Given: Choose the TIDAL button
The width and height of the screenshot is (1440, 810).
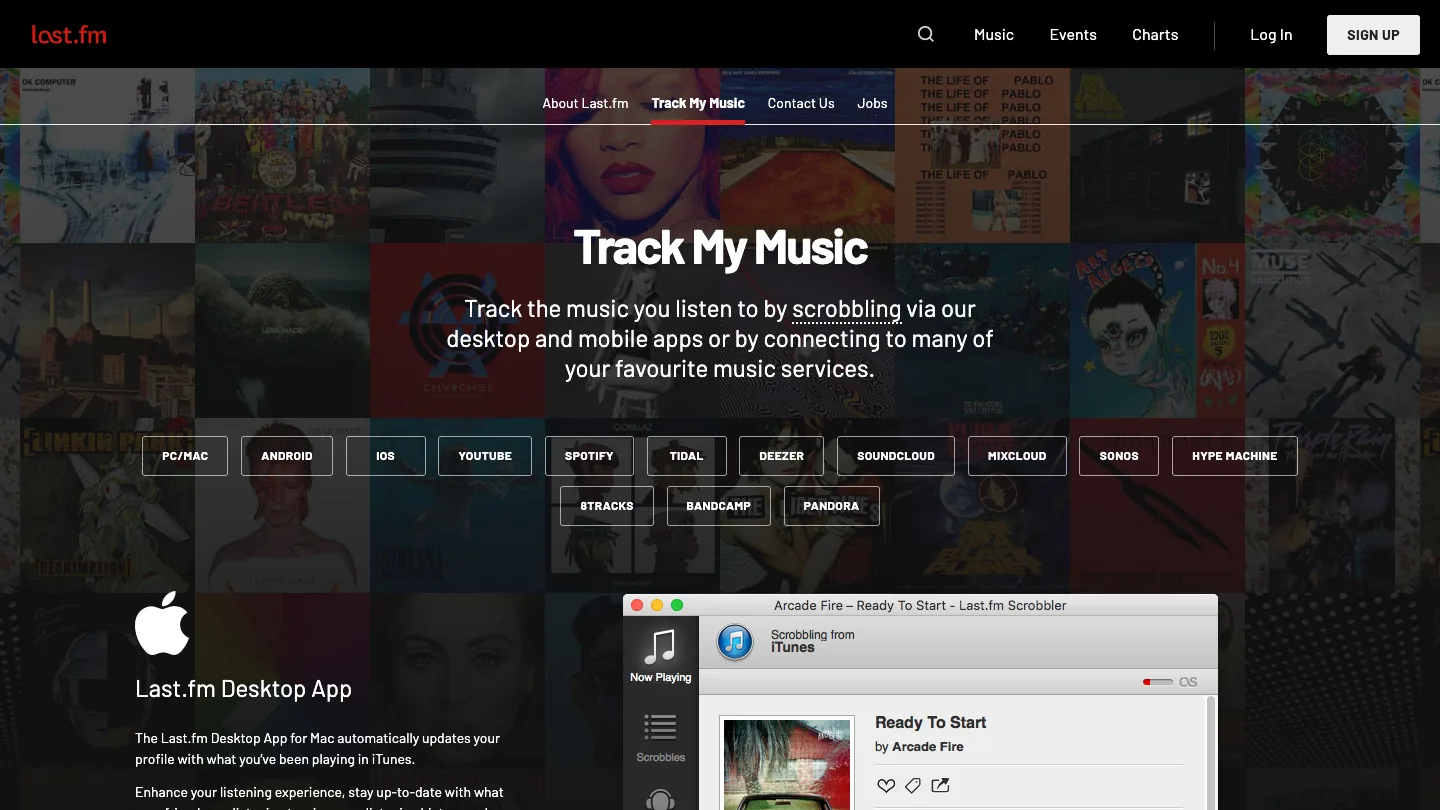Looking at the screenshot, I should click(686, 456).
